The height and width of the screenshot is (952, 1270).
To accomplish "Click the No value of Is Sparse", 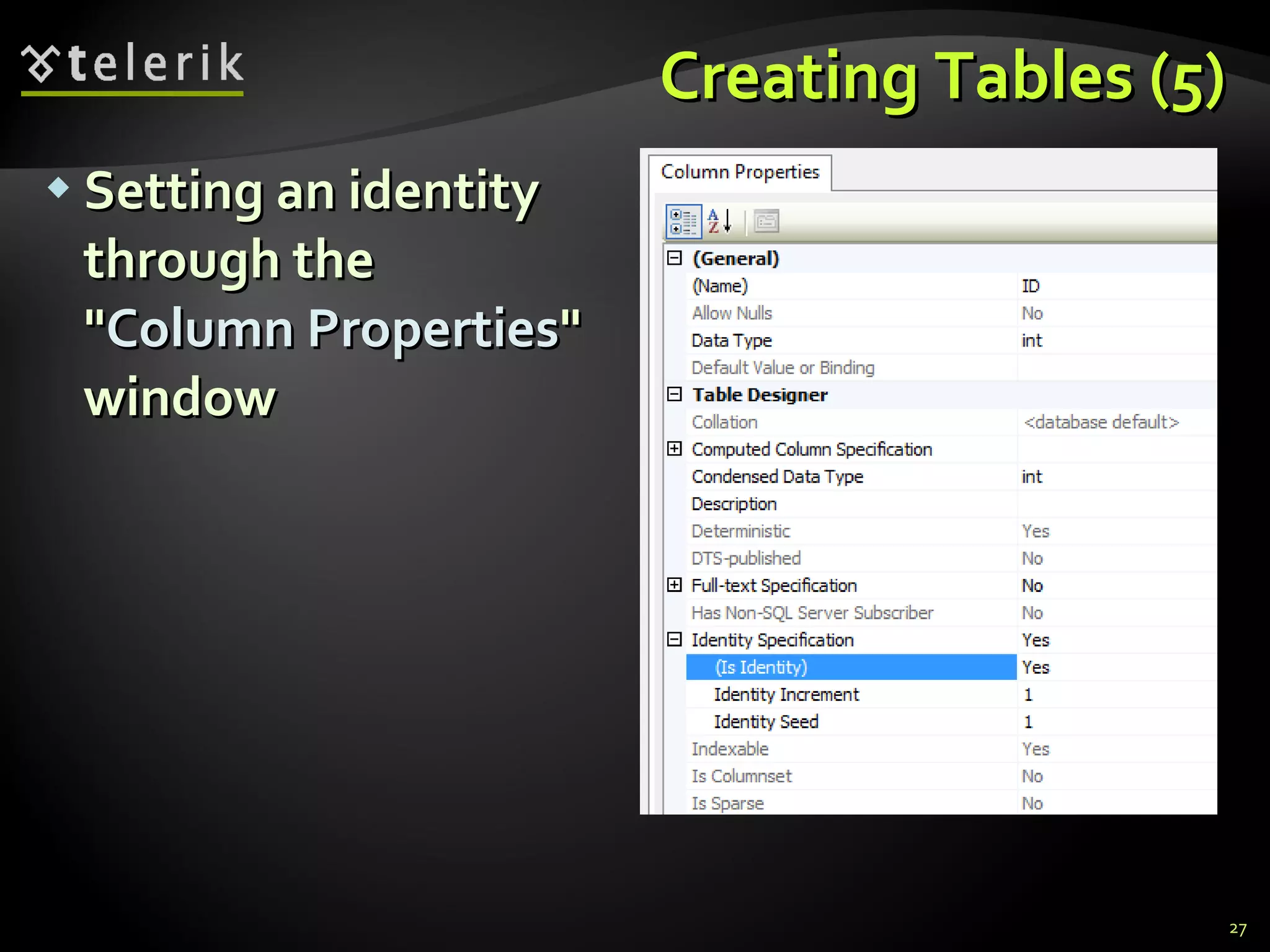I will tap(1032, 803).
